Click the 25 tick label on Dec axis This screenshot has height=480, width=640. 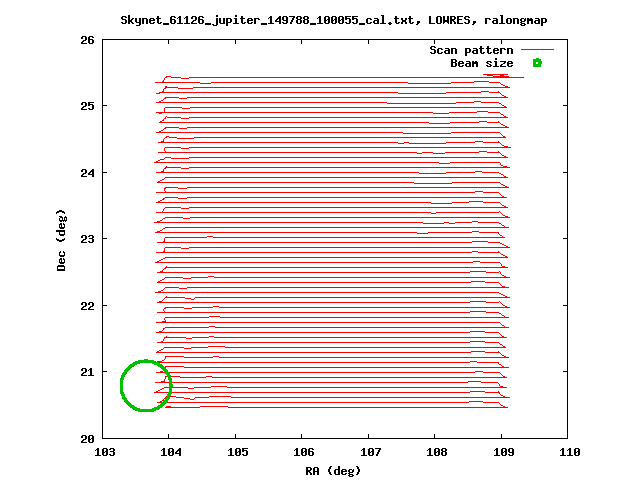(x=87, y=106)
